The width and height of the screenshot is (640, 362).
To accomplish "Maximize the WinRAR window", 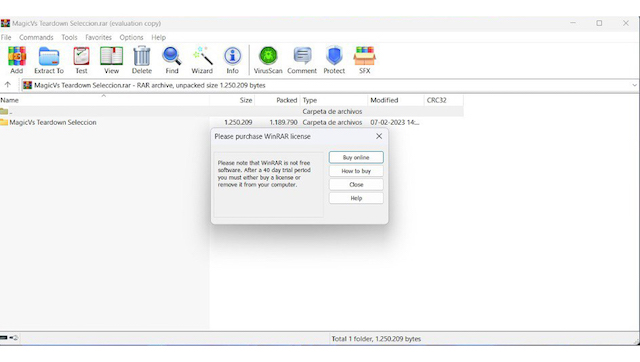I will click(599, 23).
